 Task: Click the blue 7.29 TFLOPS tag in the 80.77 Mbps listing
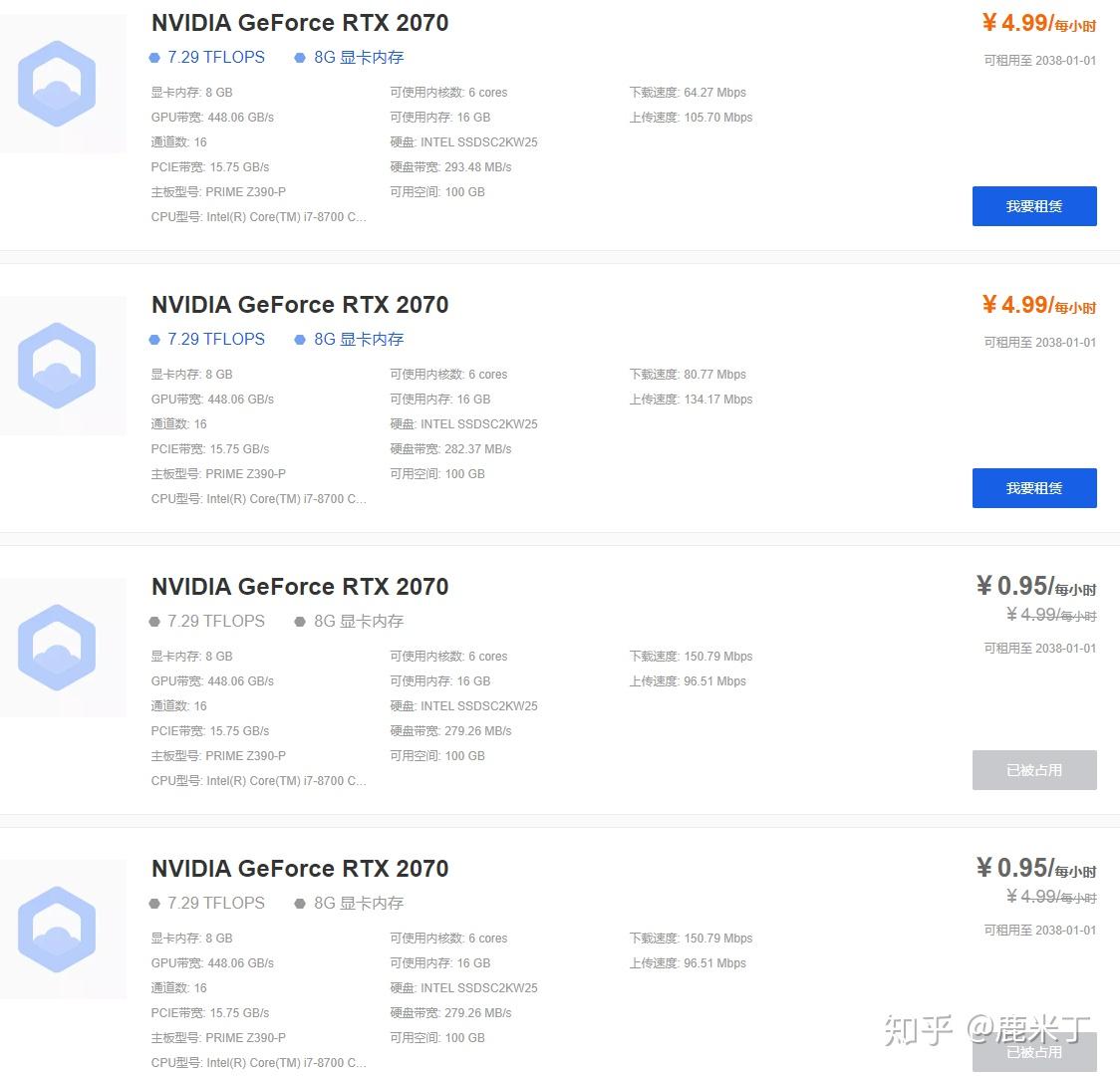pos(207,339)
